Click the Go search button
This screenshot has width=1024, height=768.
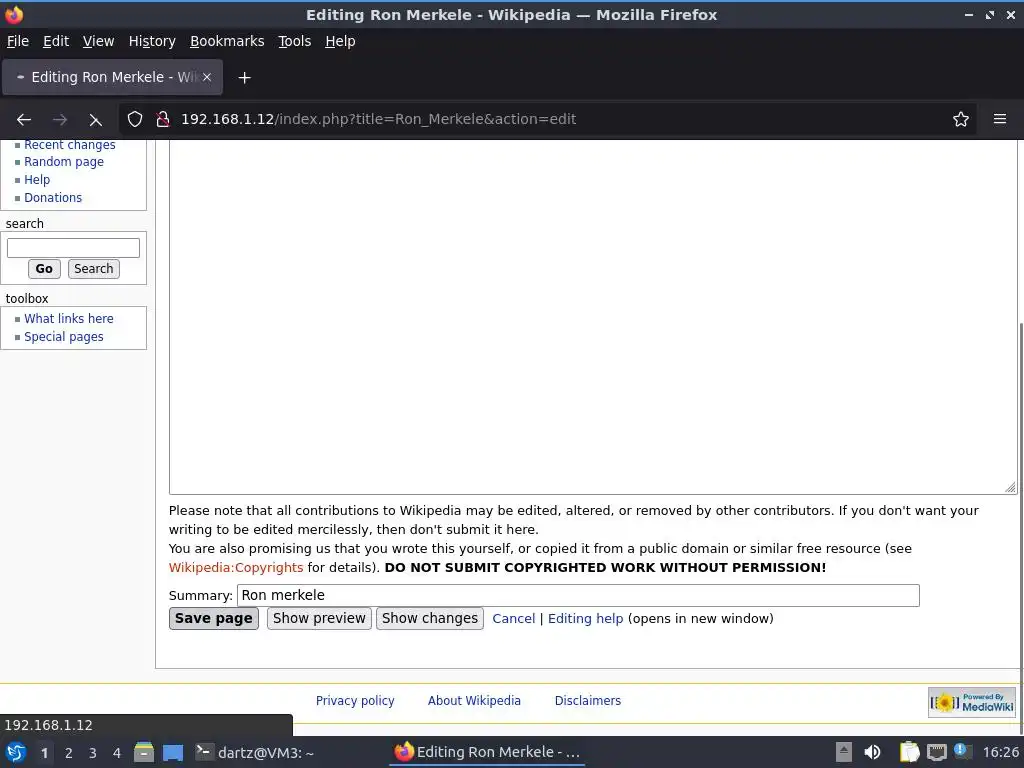point(44,269)
